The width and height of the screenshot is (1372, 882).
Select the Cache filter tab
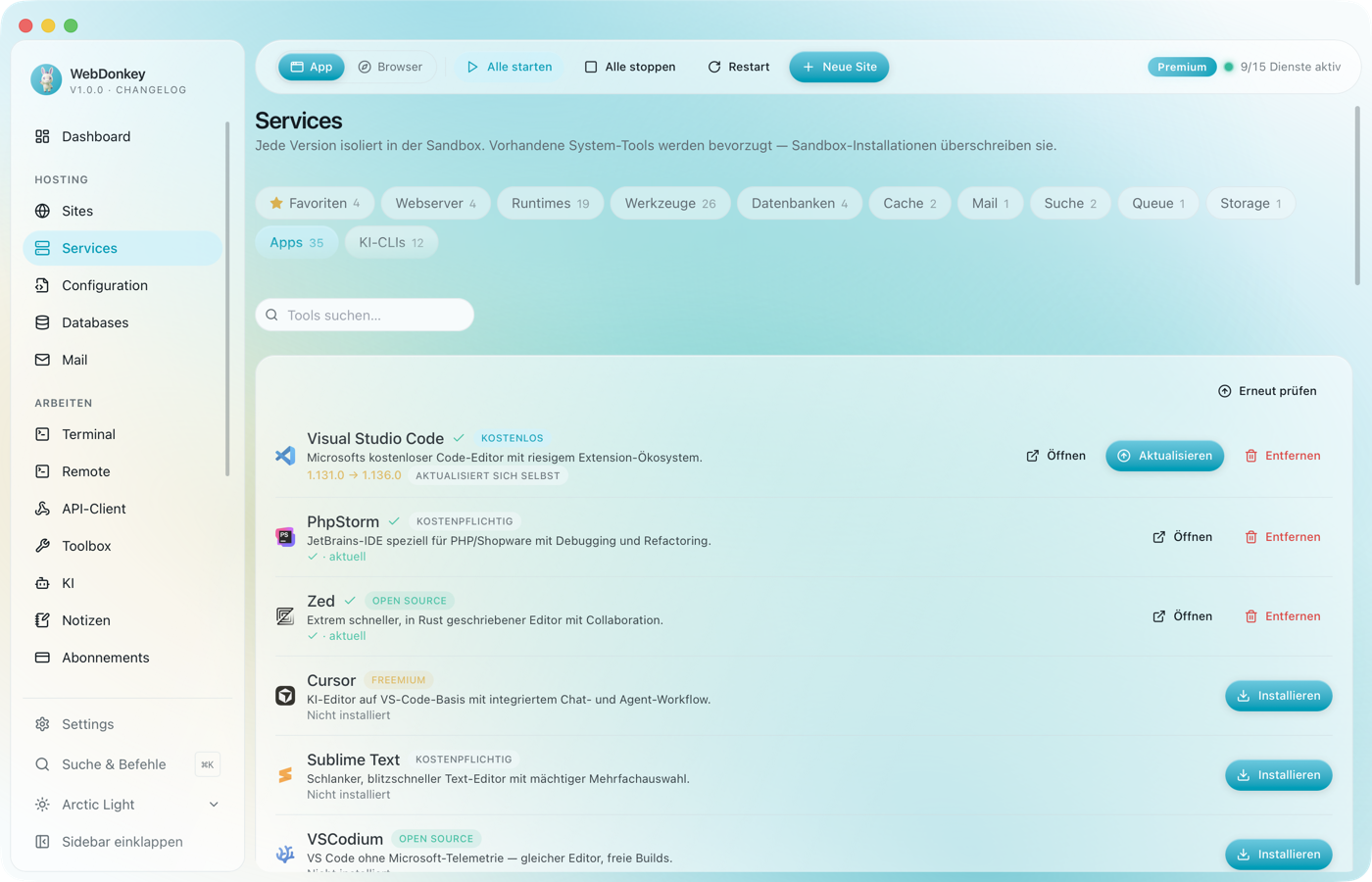(909, 203)
